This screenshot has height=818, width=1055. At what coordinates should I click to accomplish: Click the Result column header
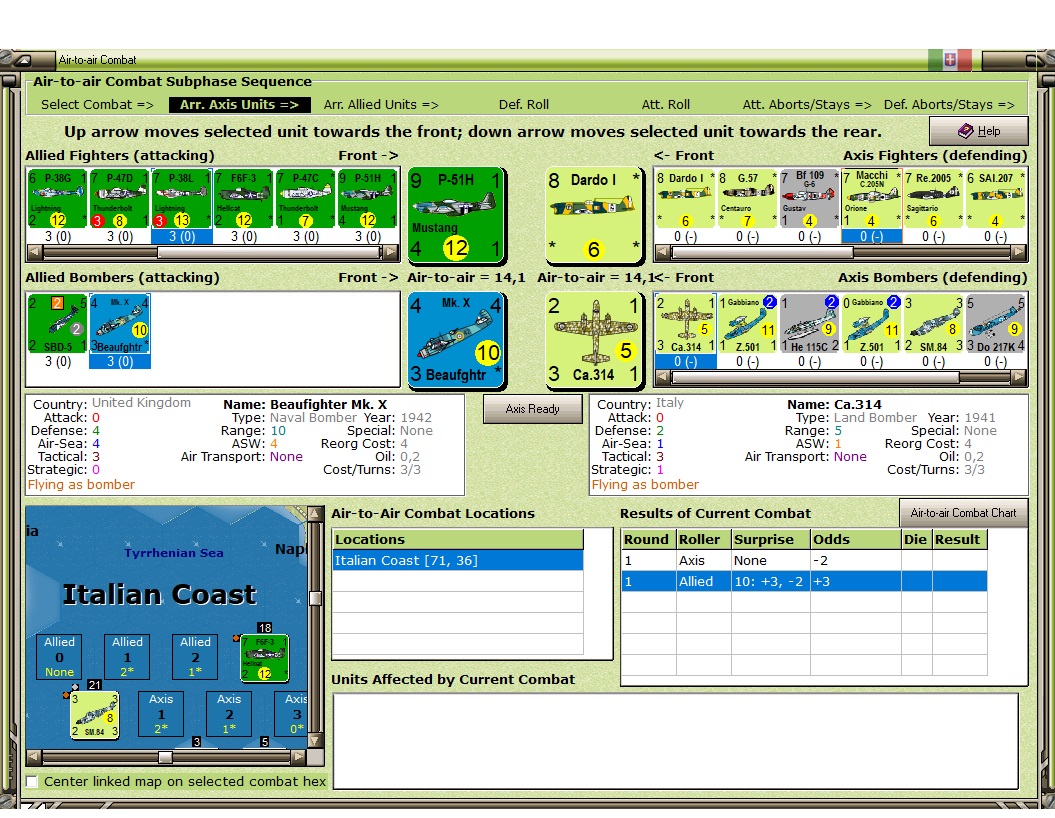959,540
